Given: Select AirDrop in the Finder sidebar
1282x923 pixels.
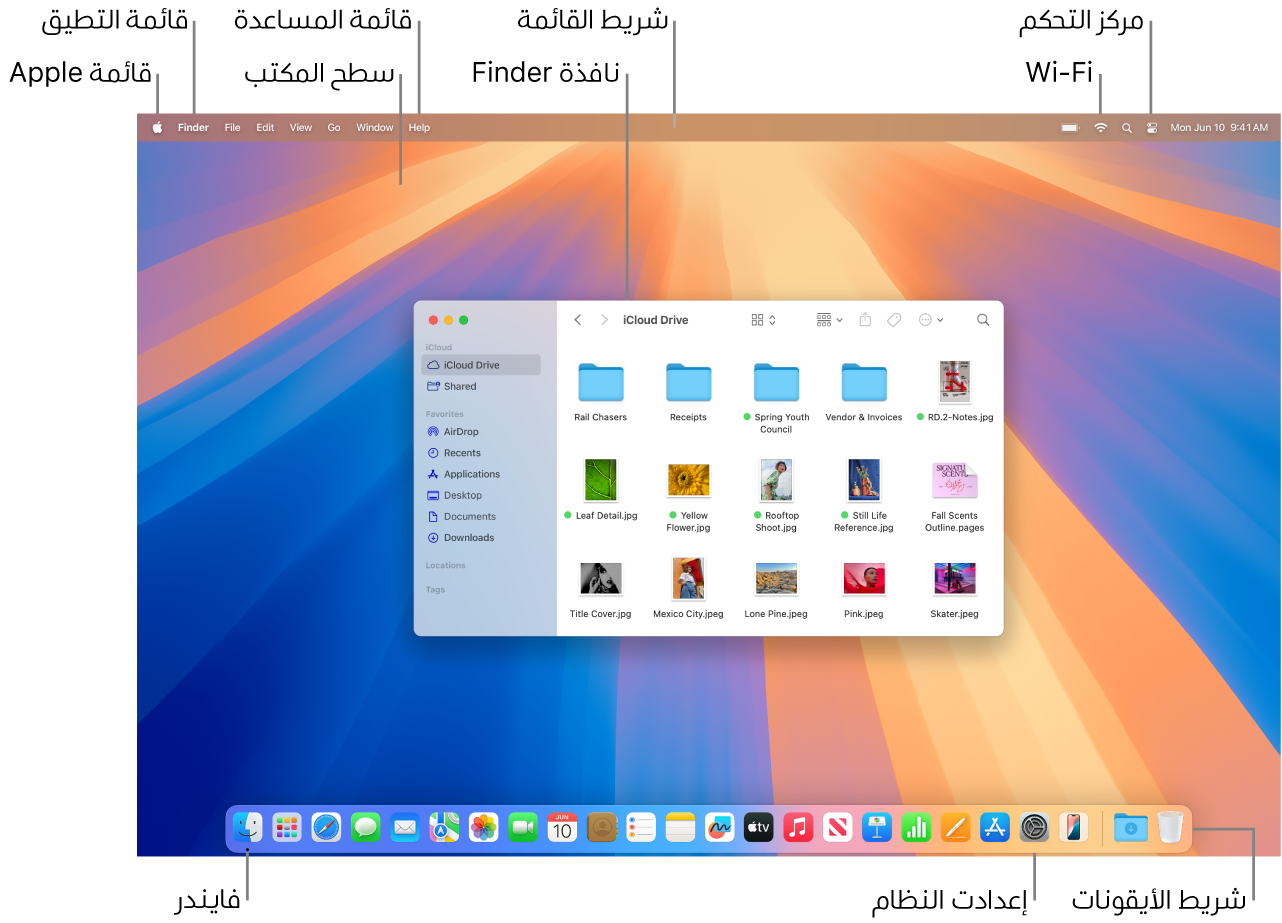Looking at the screenshot, I should coord(462,431).
